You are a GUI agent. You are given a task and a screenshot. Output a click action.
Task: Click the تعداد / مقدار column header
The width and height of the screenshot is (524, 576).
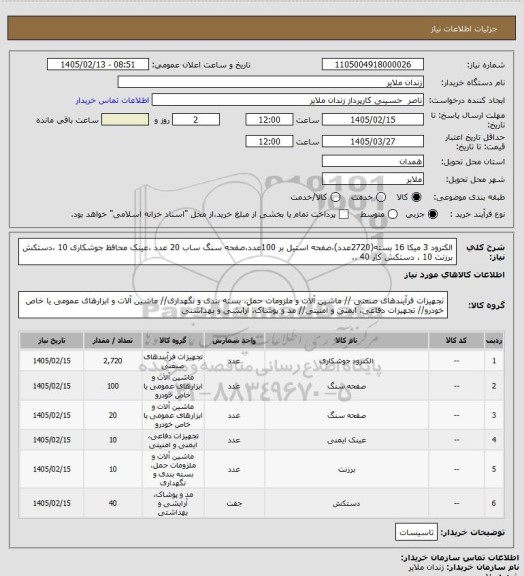(x=113, y=341)
